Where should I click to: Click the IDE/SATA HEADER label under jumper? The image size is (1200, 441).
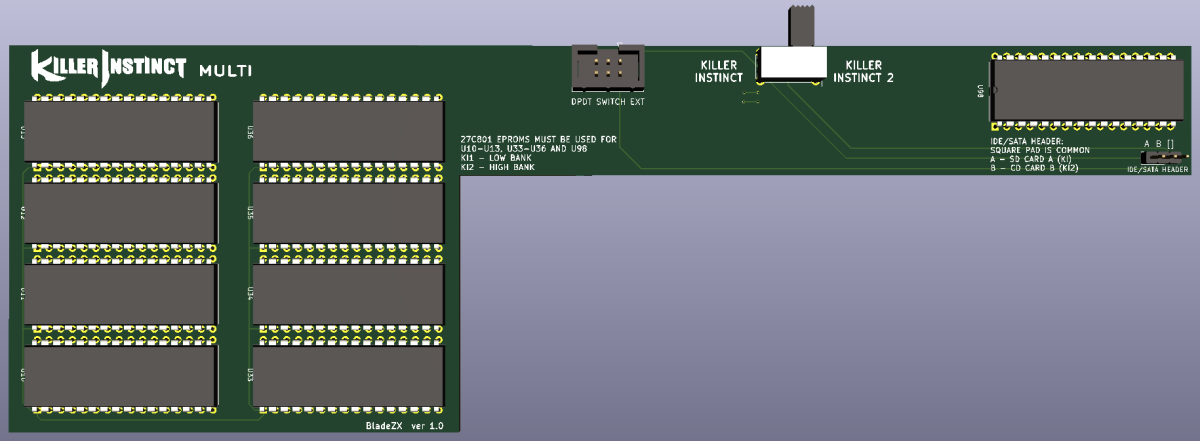pyautogui.click(x=1157, y=170)
